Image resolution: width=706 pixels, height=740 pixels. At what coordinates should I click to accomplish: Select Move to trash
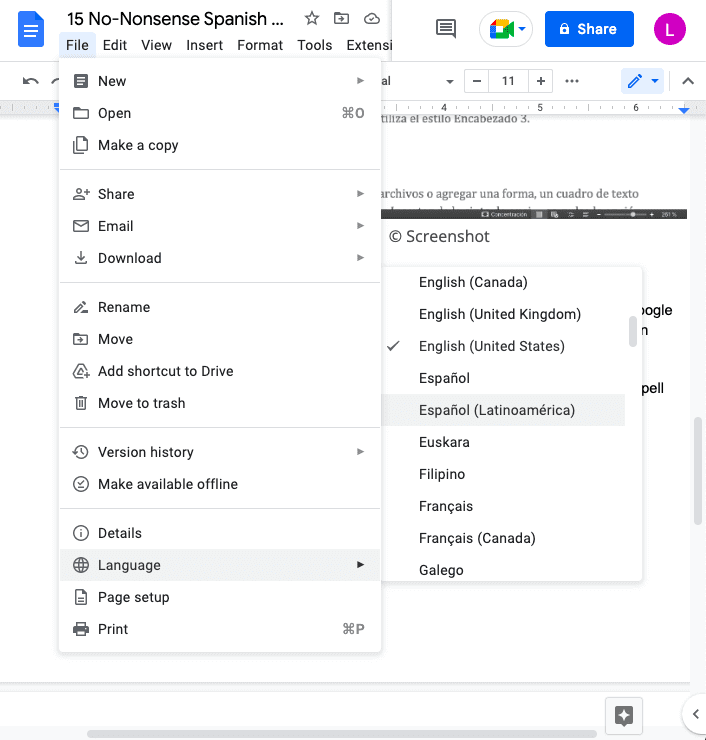coord(220,404)
